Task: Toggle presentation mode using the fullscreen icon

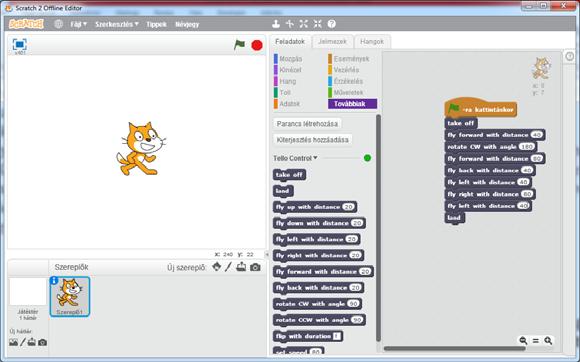Action: (19, 44)
